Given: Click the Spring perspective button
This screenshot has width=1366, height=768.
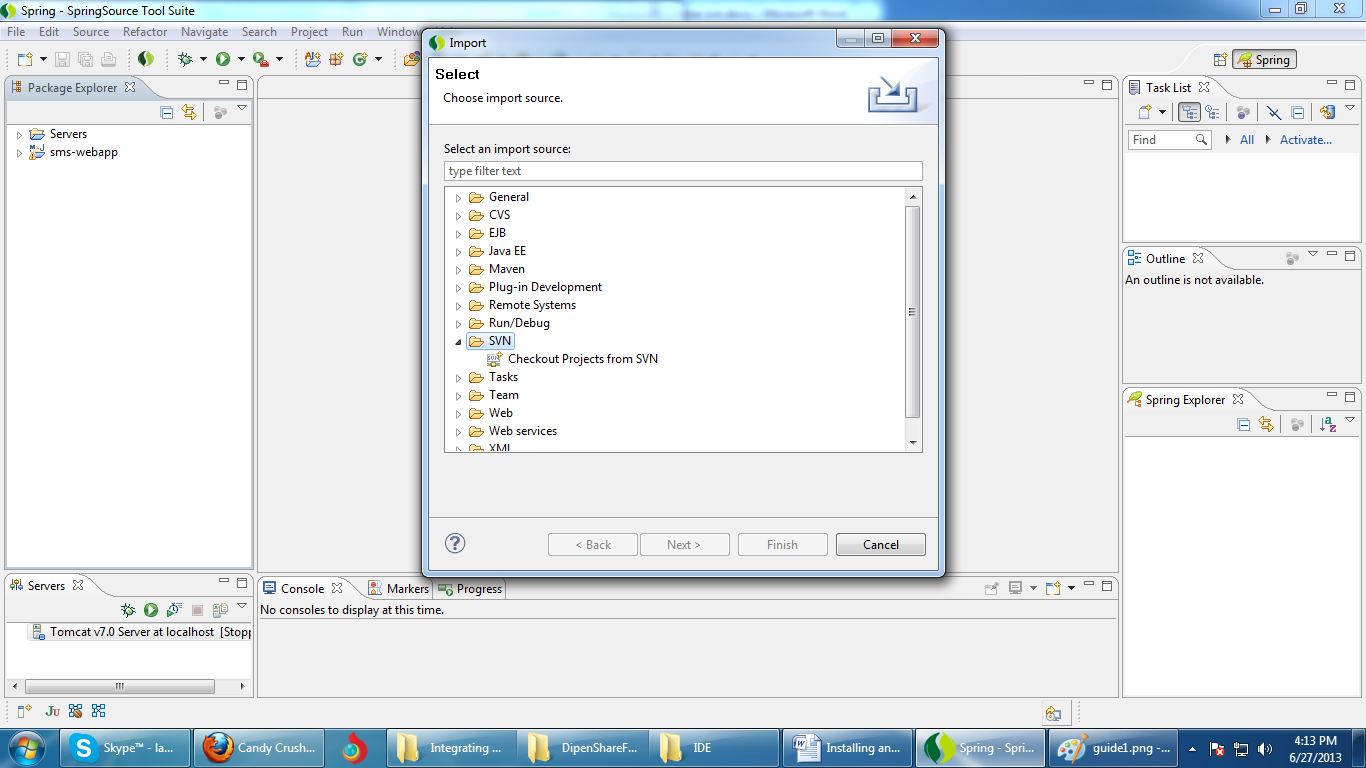Looking at the screenshot, I should point(1264,60).
